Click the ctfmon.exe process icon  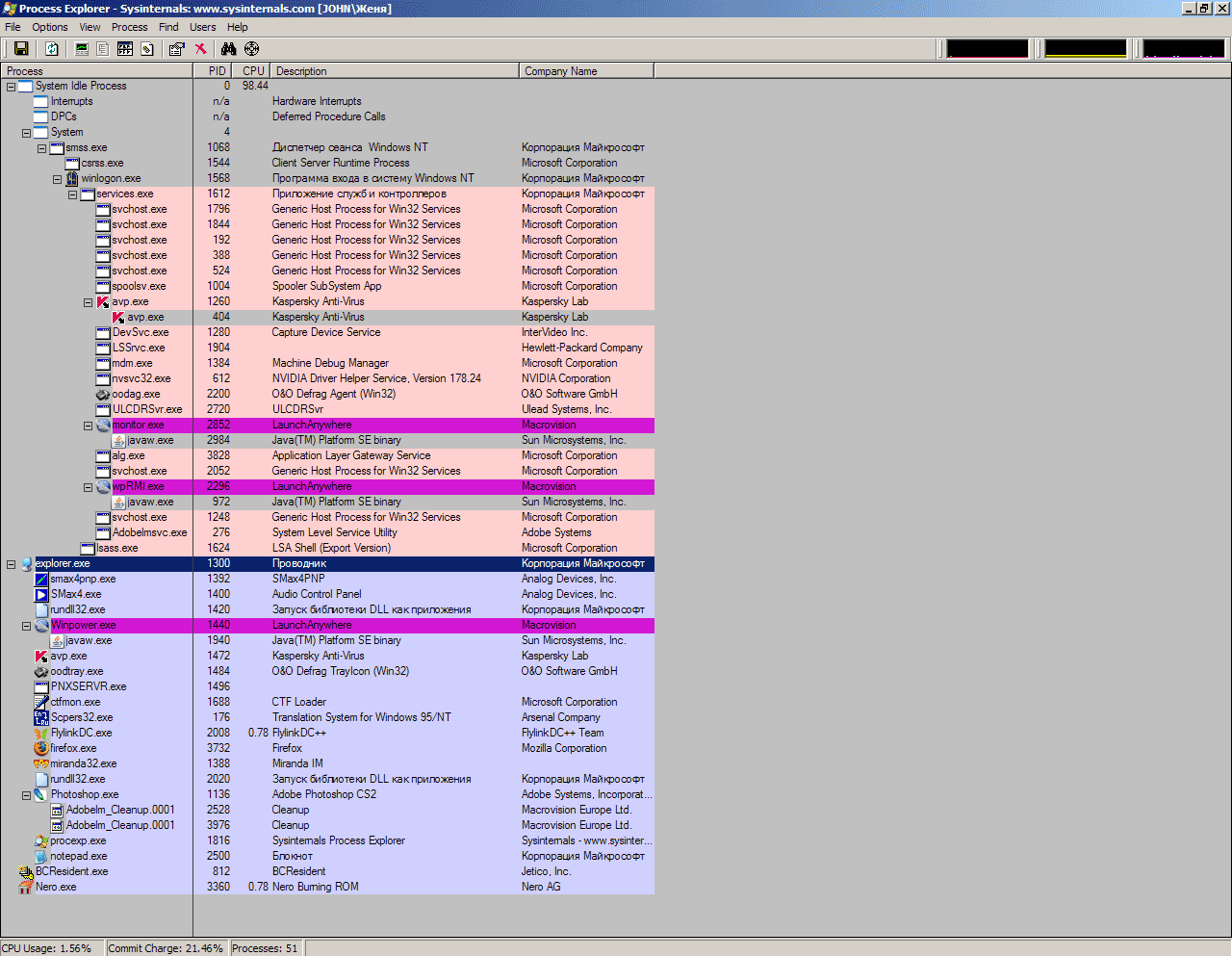click(41, 702)
